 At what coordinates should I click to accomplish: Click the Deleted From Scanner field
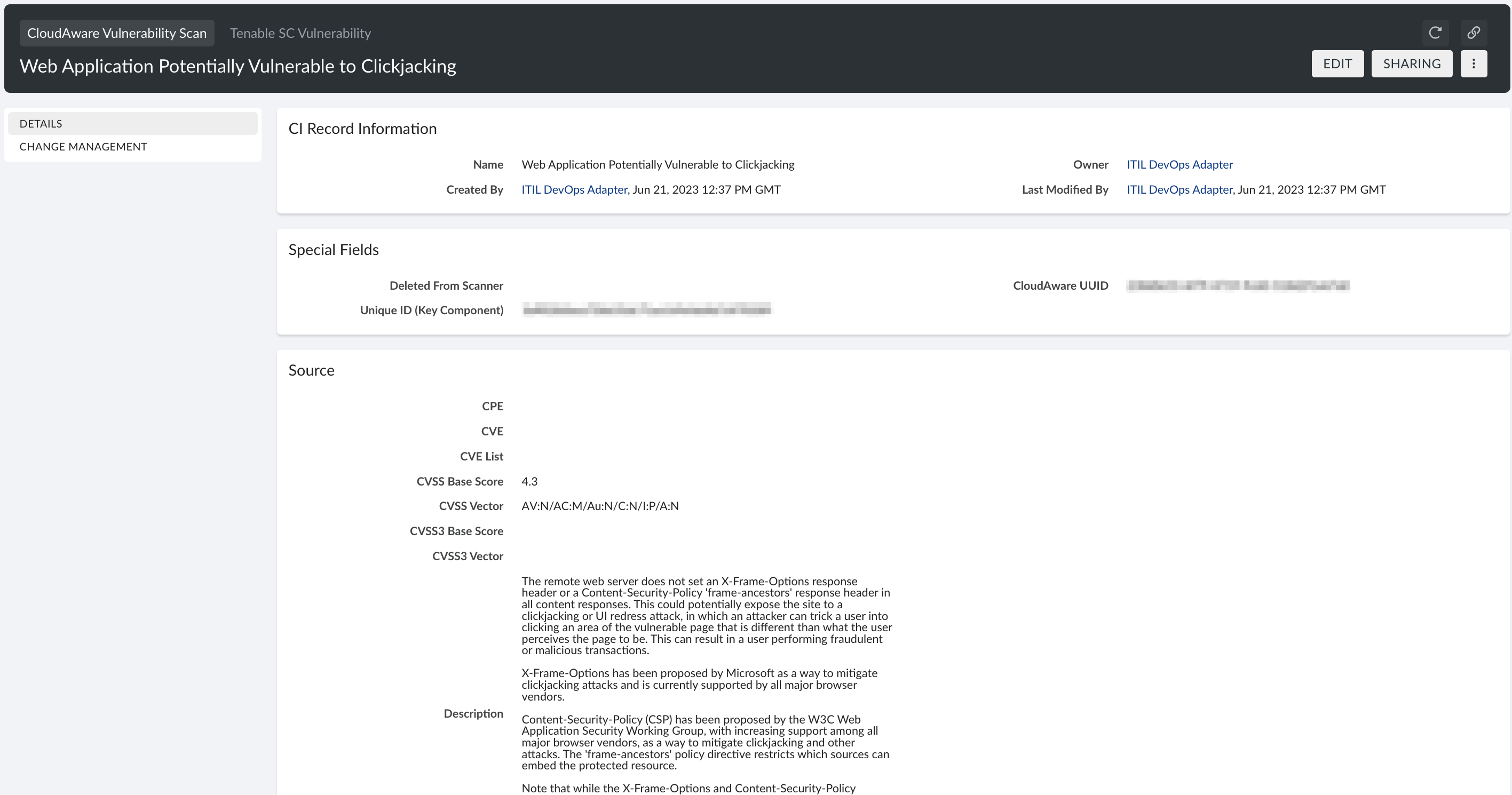(446, 286)
